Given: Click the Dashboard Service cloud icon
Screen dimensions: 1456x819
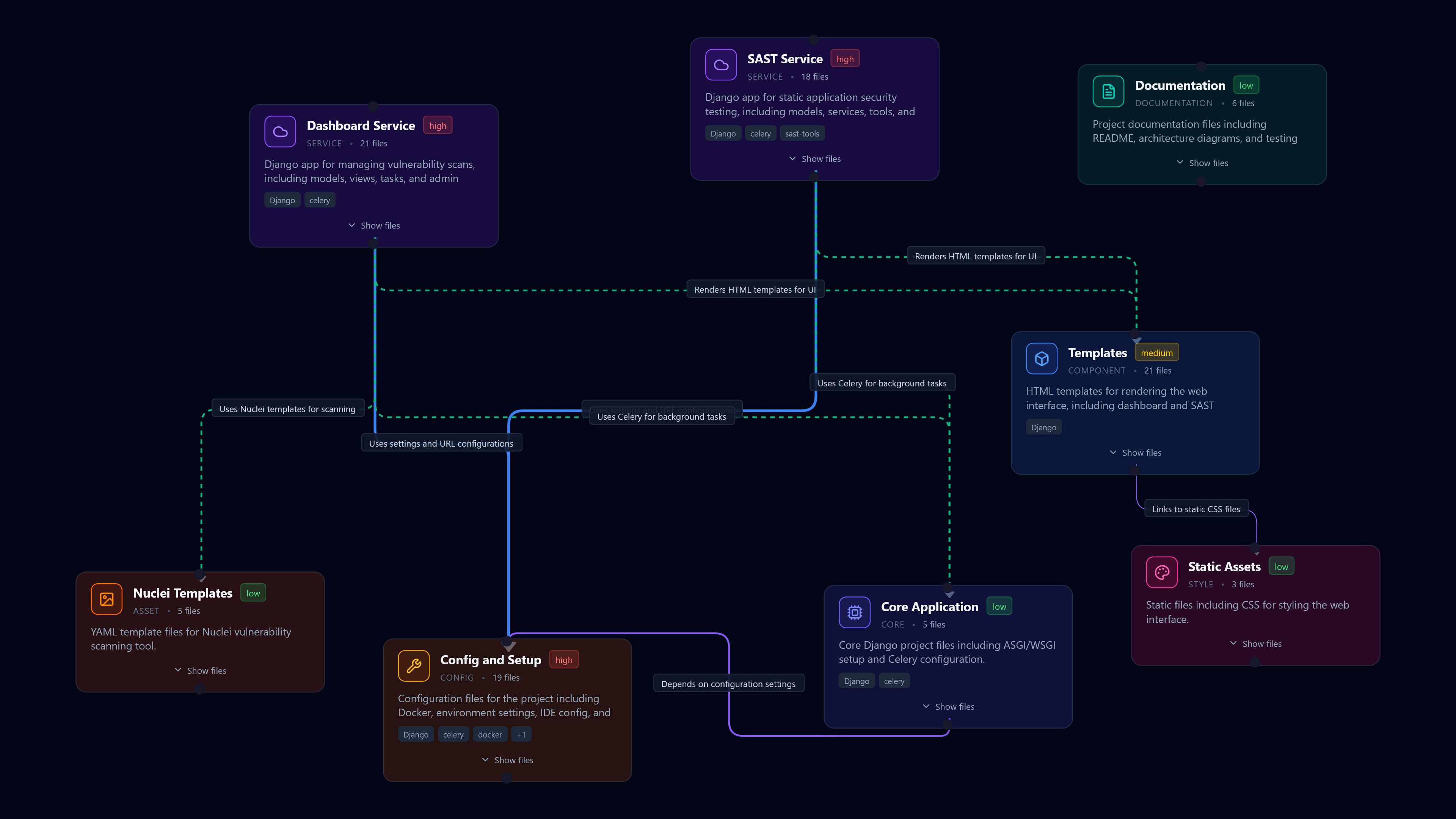Looking at the screenshot, I should pyautogui.click(x=280, y=132).
